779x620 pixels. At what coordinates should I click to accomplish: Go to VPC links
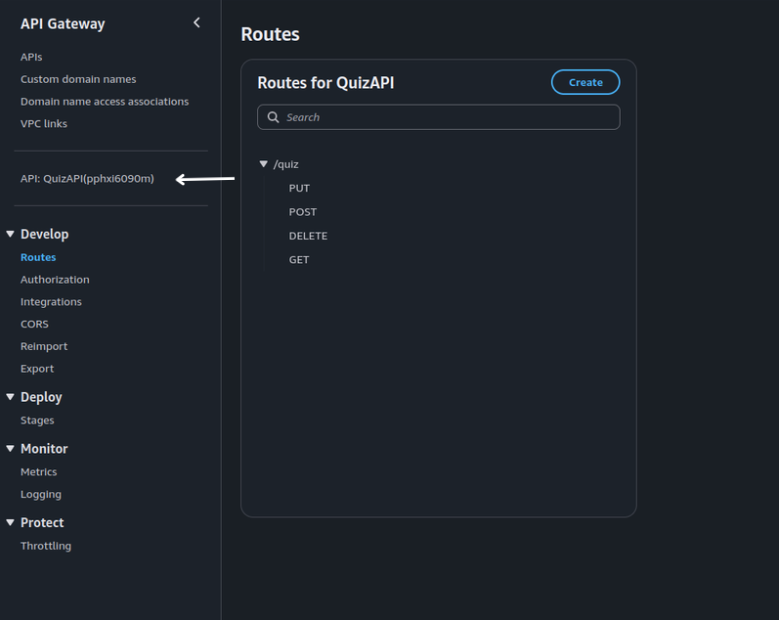coord(44,124)
